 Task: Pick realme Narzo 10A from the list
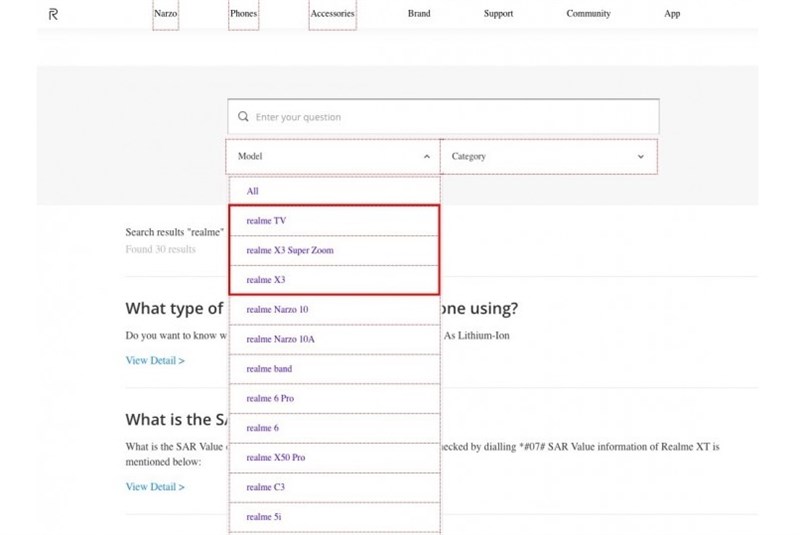click(x=281, y=339)
